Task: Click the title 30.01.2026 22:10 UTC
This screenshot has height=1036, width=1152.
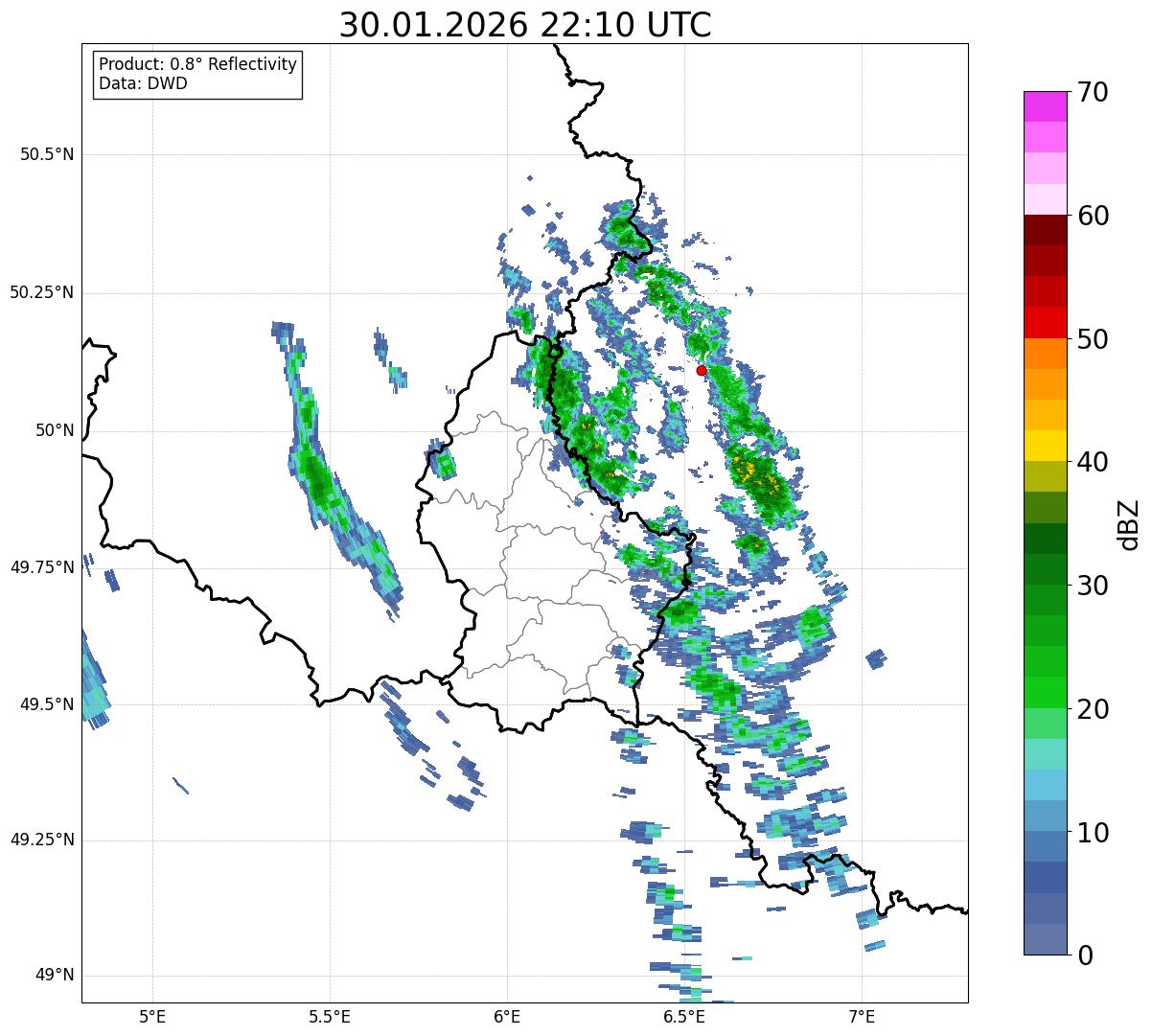Action: [525, 25]
